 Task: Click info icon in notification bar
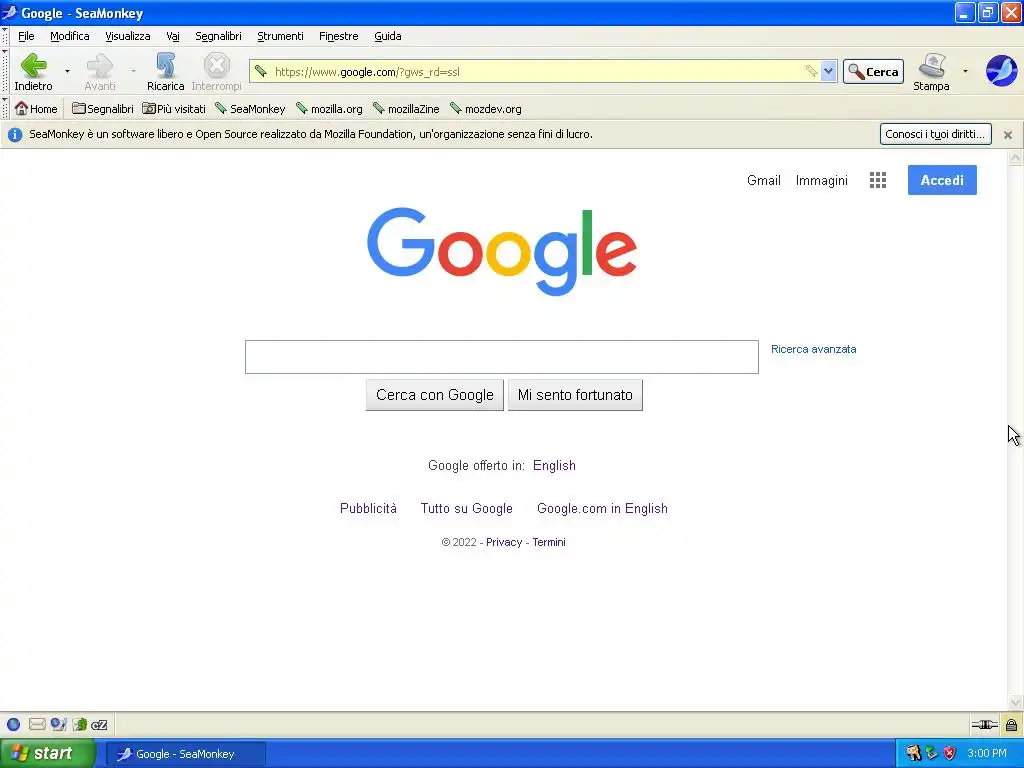click(15, 135)
